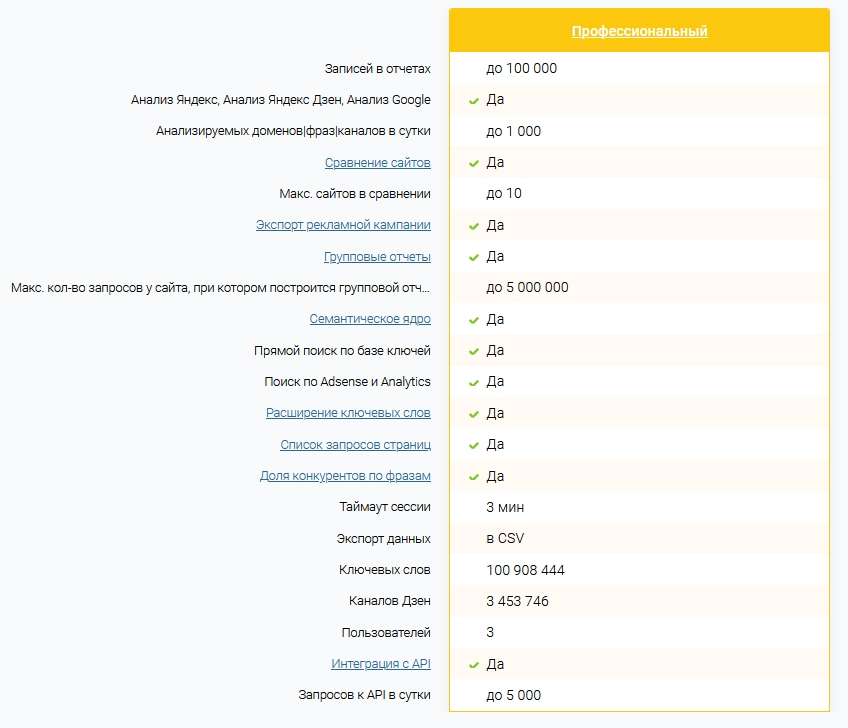Click the Интеграция с API link
848x728 pixels.
(x=381, y=664)
